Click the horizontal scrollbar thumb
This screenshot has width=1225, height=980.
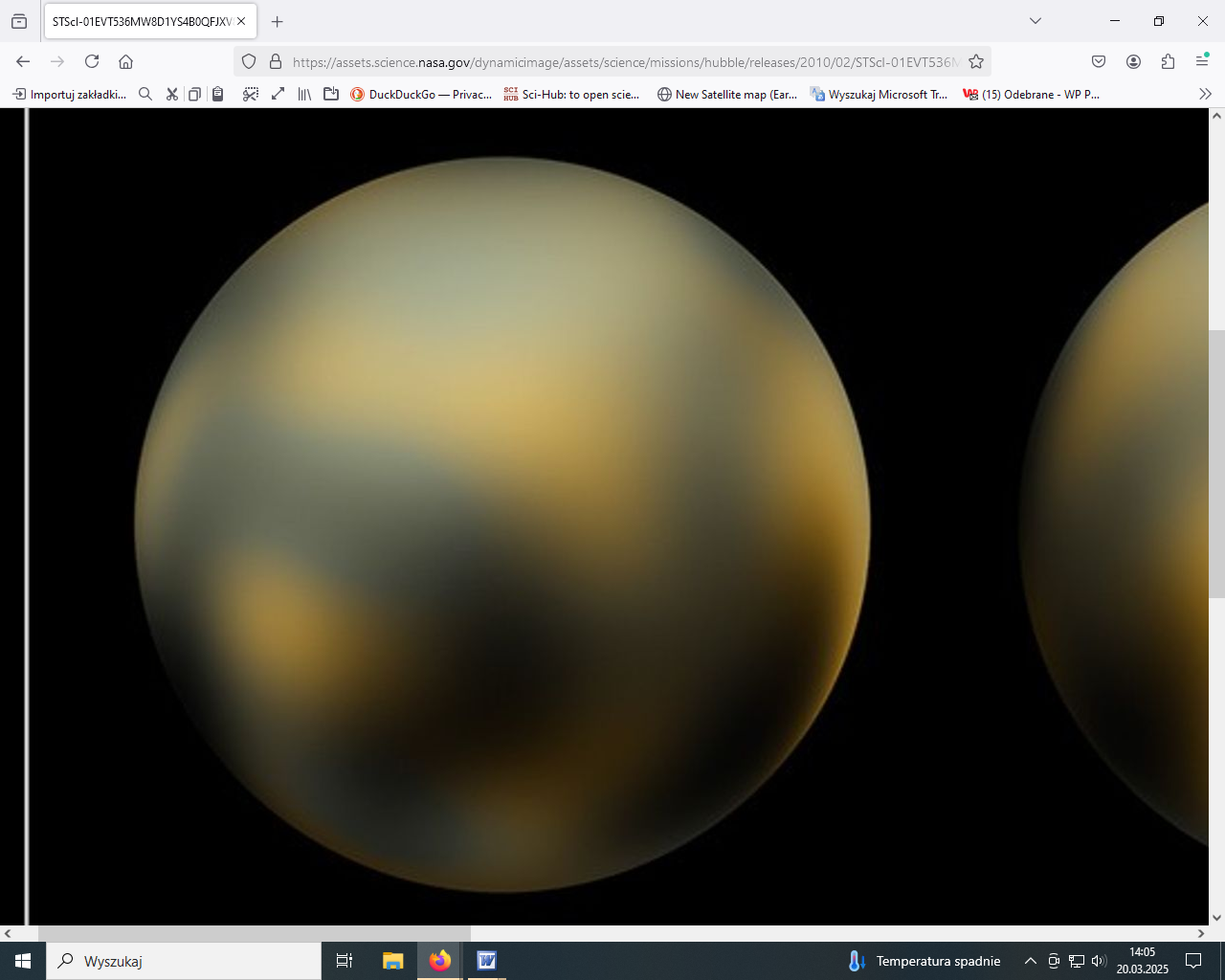[254, 933]
